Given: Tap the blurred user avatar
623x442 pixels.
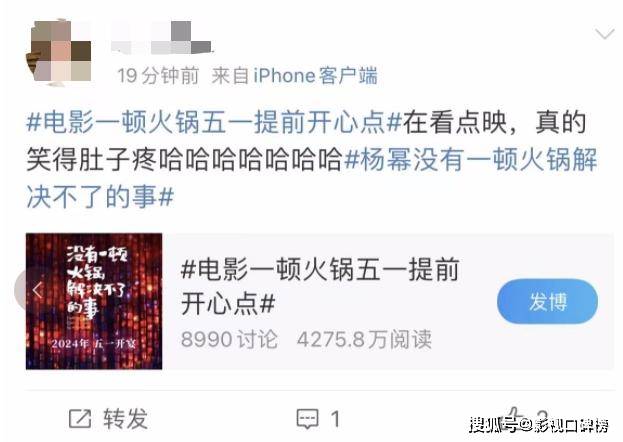Looking at the screenshot, I should click(x=59, y=52).
